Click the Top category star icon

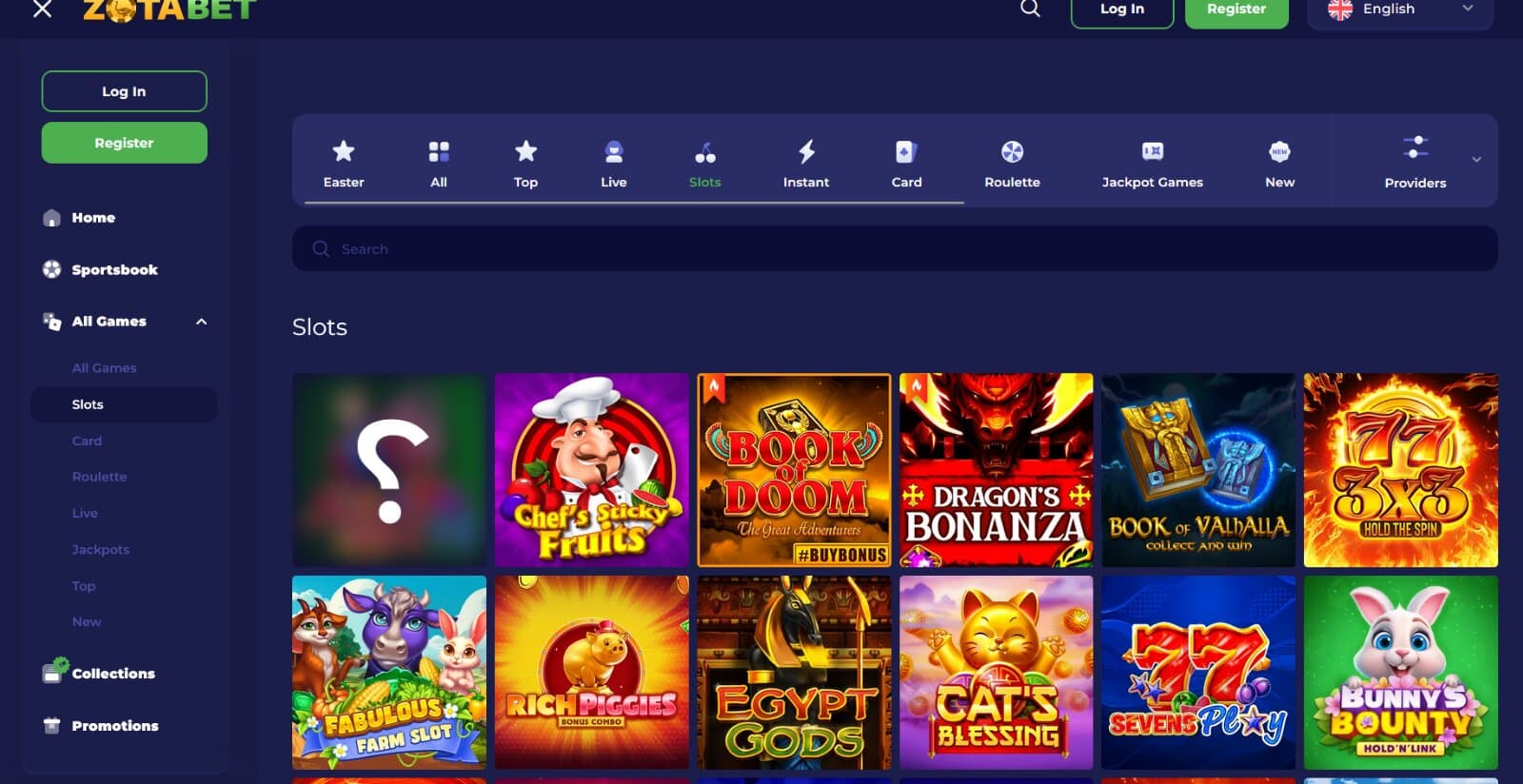[525, 151]
